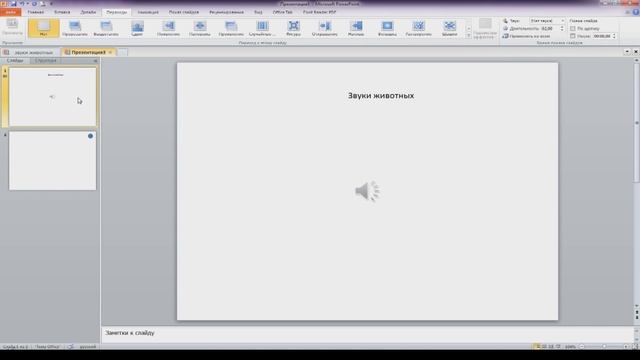Enable the 'По щелчку' (On click) checkbox

point(573,29)
